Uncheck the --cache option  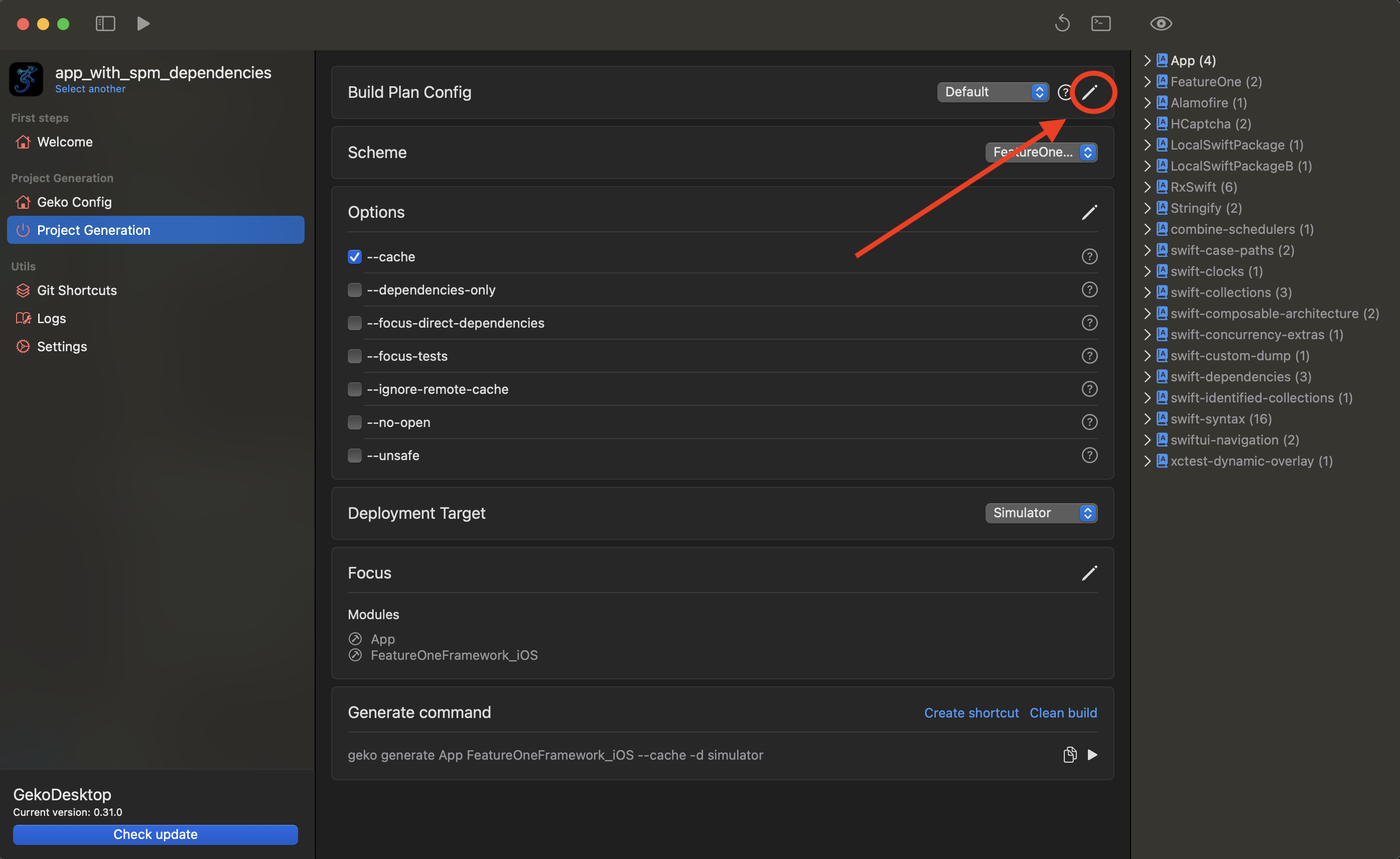pyautogui.click(x=355, y=257)
